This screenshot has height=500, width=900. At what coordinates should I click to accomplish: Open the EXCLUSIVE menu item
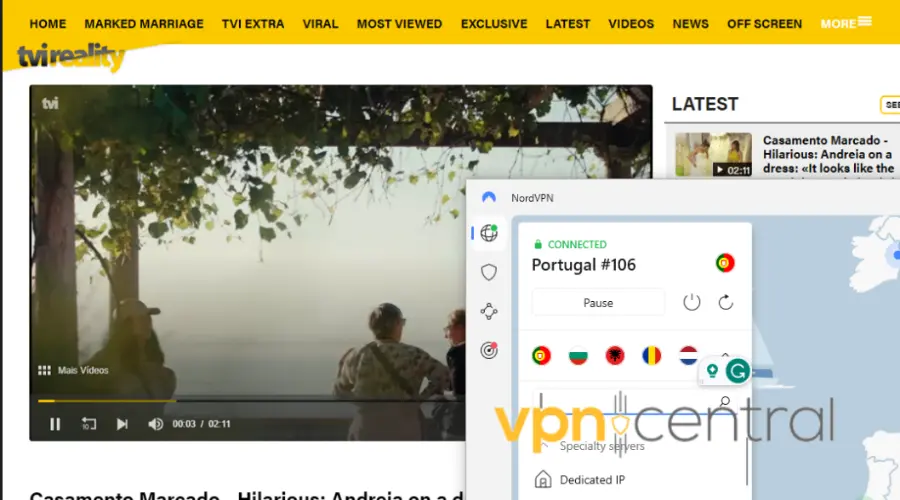pos(494,24)
